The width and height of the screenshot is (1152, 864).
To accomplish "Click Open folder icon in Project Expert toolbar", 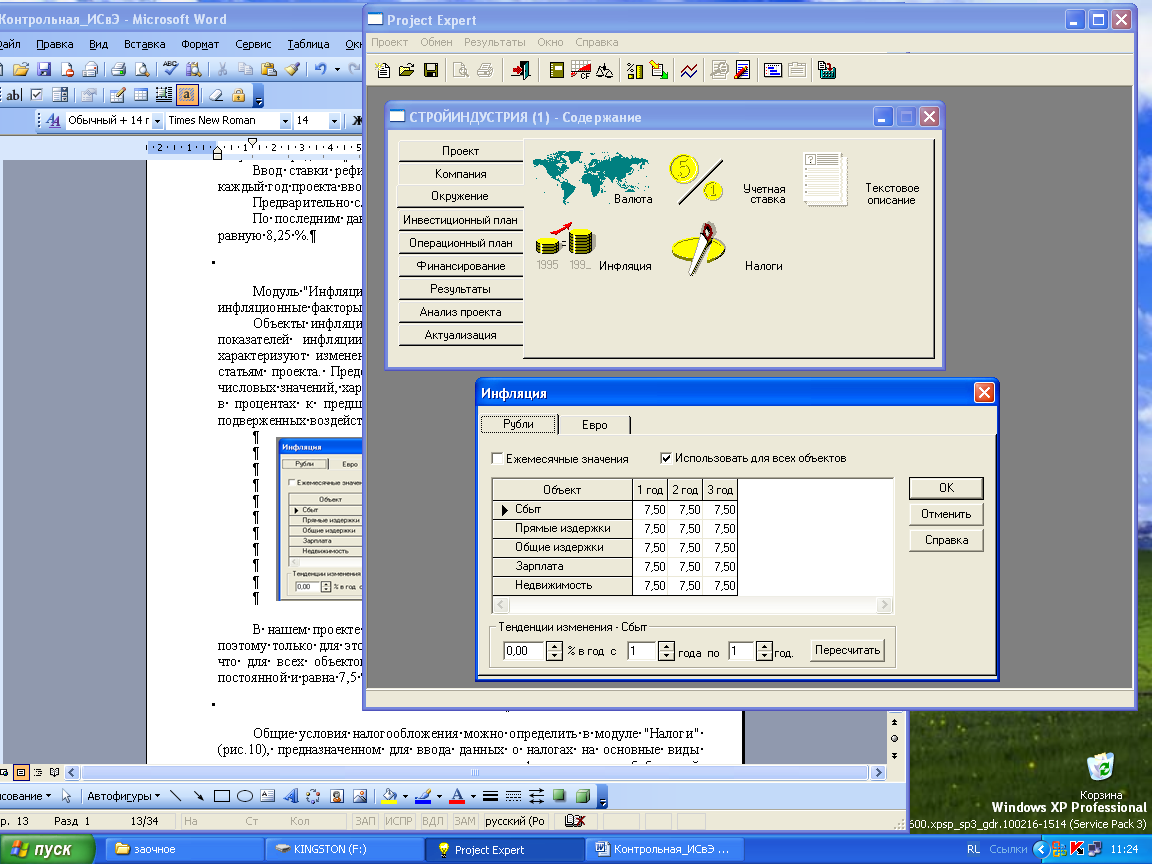I will pos(406,71).
